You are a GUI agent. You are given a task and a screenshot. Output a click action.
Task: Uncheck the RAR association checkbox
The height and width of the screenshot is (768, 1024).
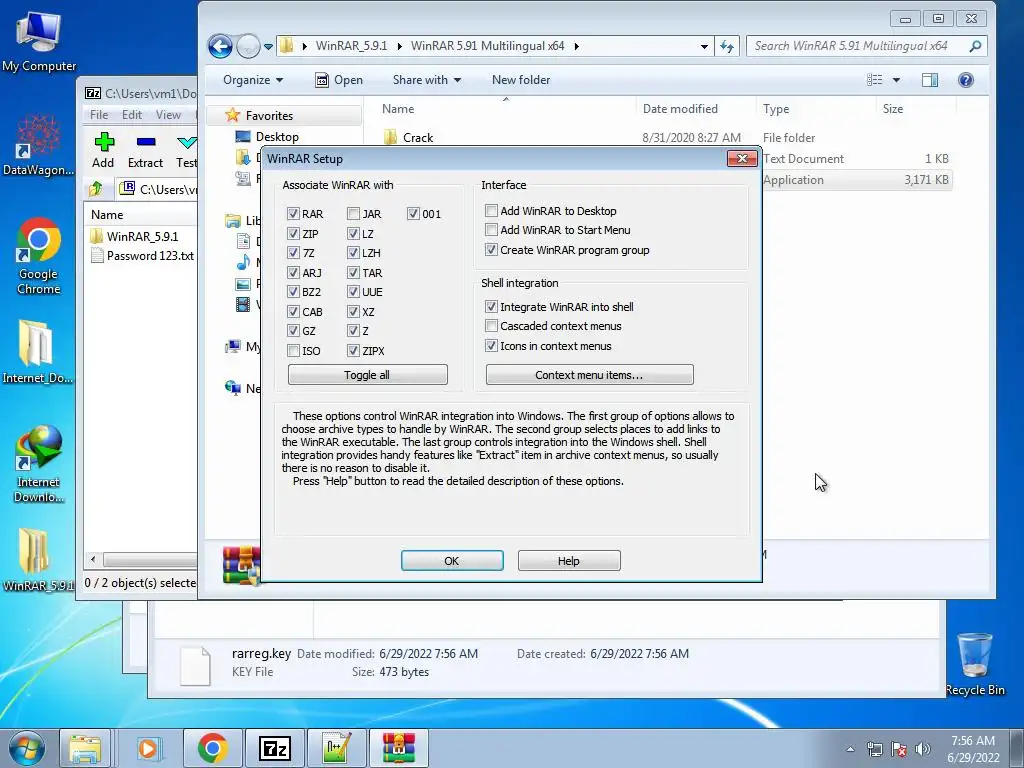pyautogui.click(x=293, y=214)
